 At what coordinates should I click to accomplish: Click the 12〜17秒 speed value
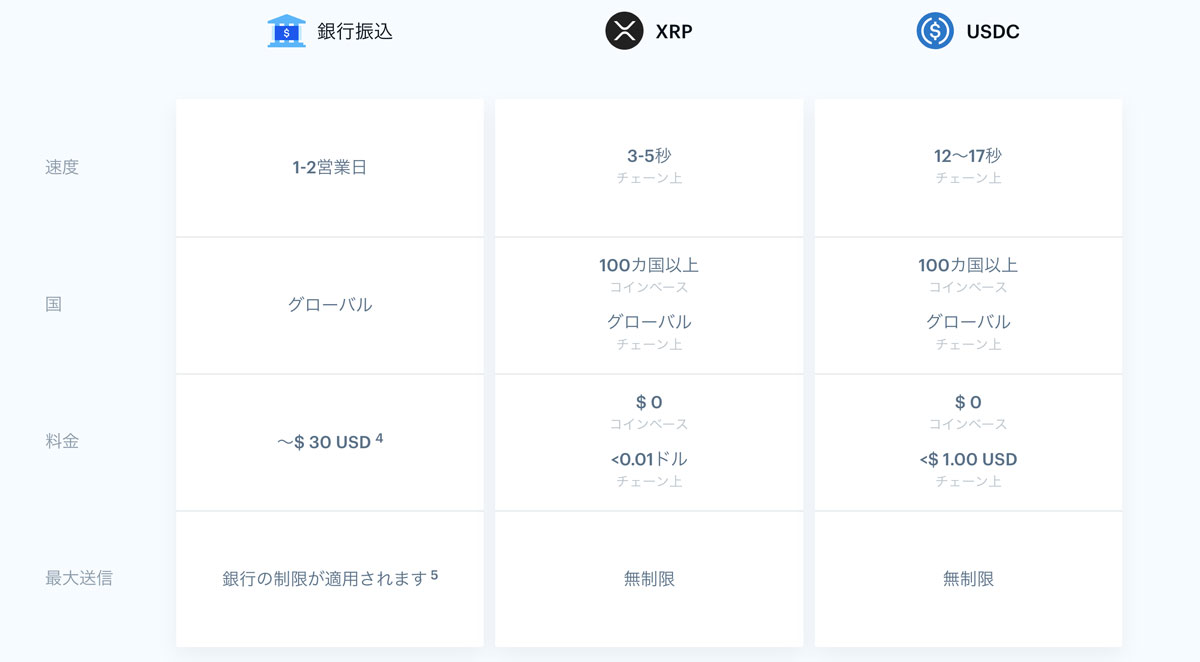(968, 156)
